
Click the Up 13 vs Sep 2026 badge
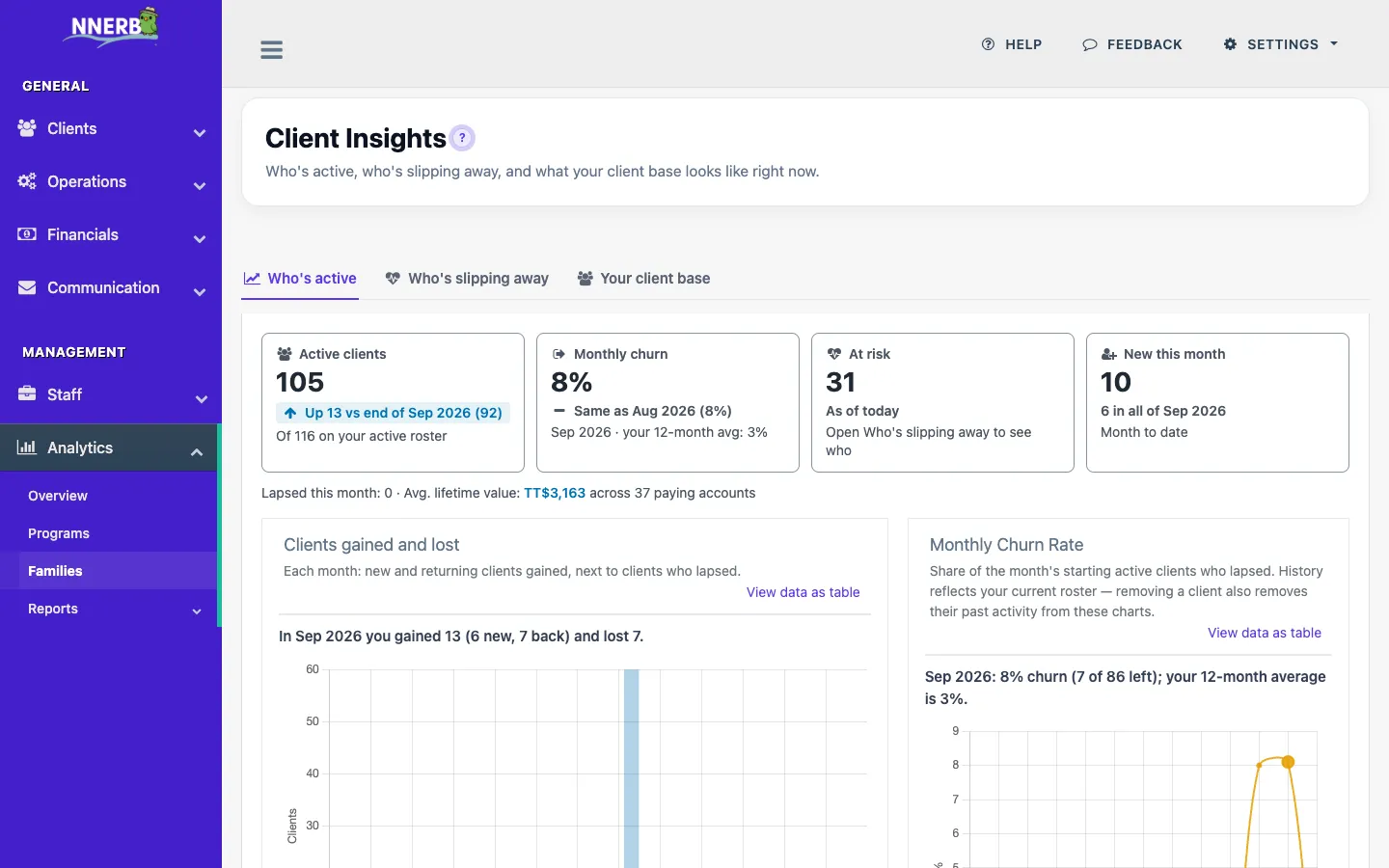coord(393,413)
